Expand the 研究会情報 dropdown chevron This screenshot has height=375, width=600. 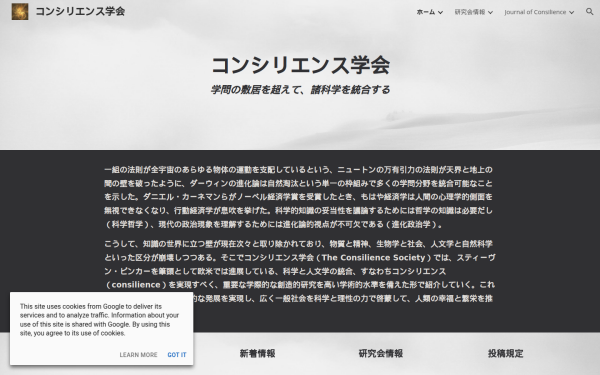pyautogui.click(x=491, y=12)
